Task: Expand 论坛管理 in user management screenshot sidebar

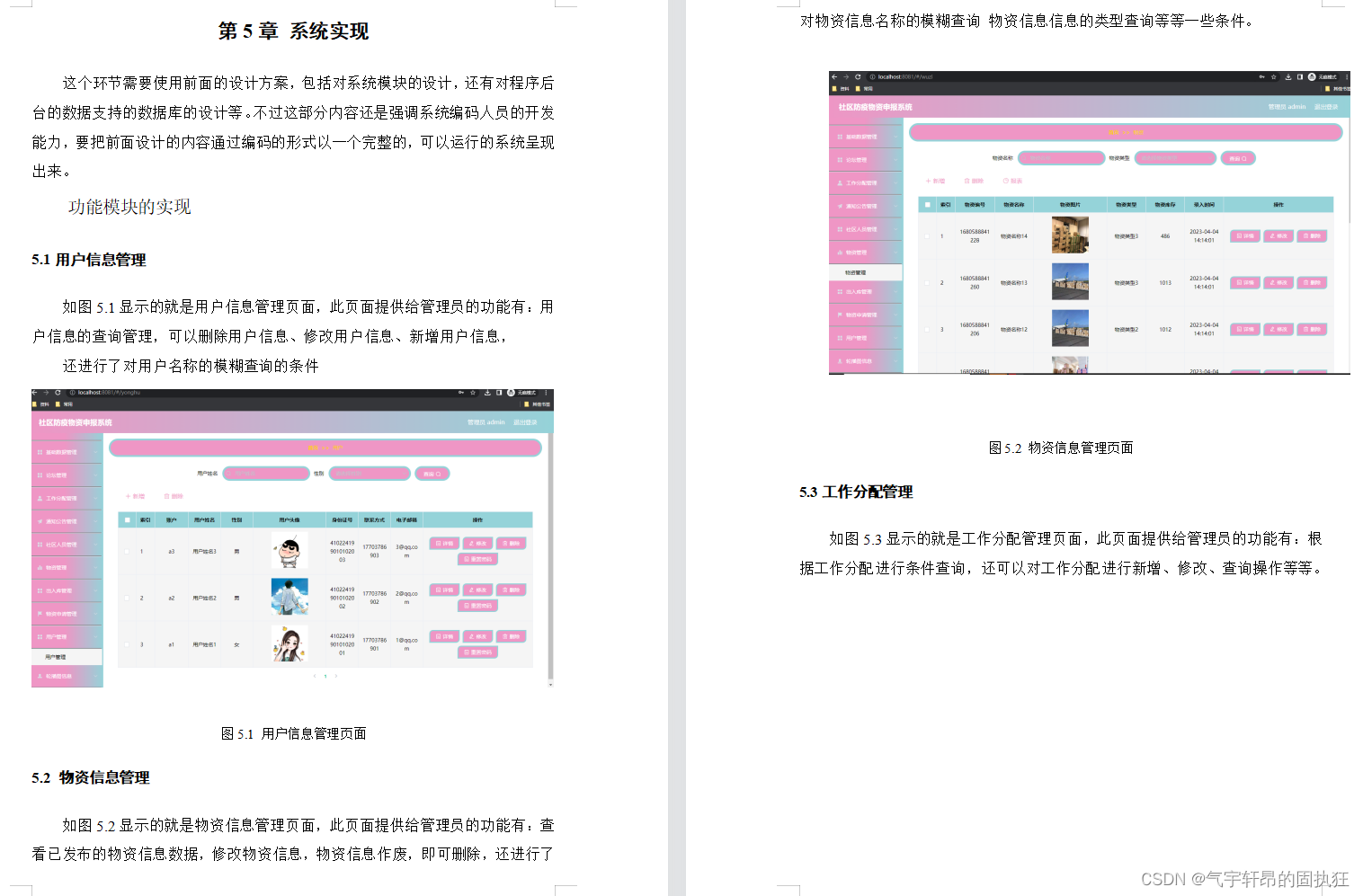Action: (67, 475)
